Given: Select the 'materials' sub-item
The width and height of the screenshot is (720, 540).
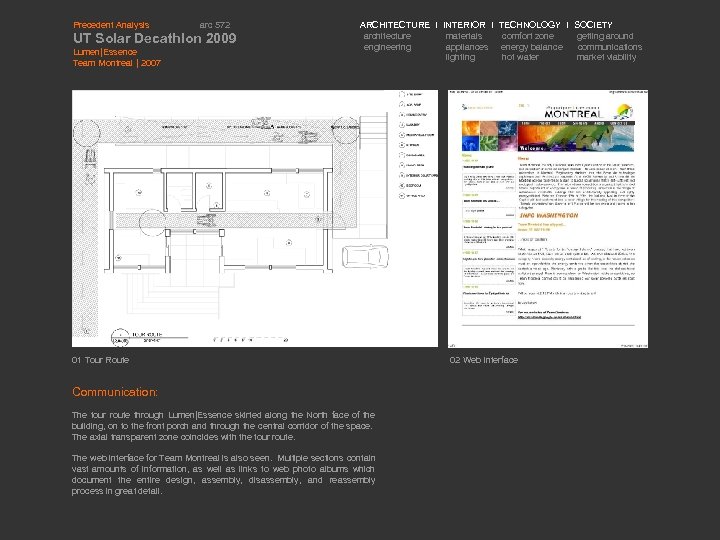Looking at the screenshot, I should tap(463, 36).
